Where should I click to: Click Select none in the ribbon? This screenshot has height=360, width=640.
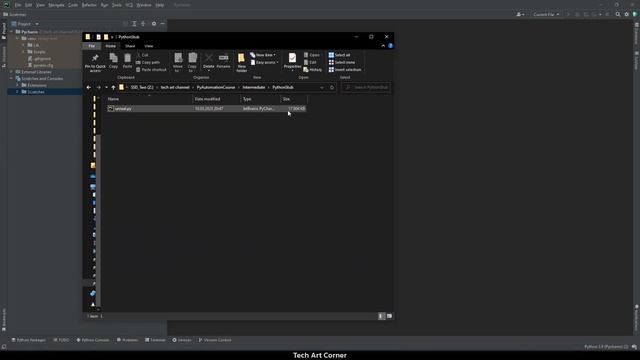click(x=342, y=62)
